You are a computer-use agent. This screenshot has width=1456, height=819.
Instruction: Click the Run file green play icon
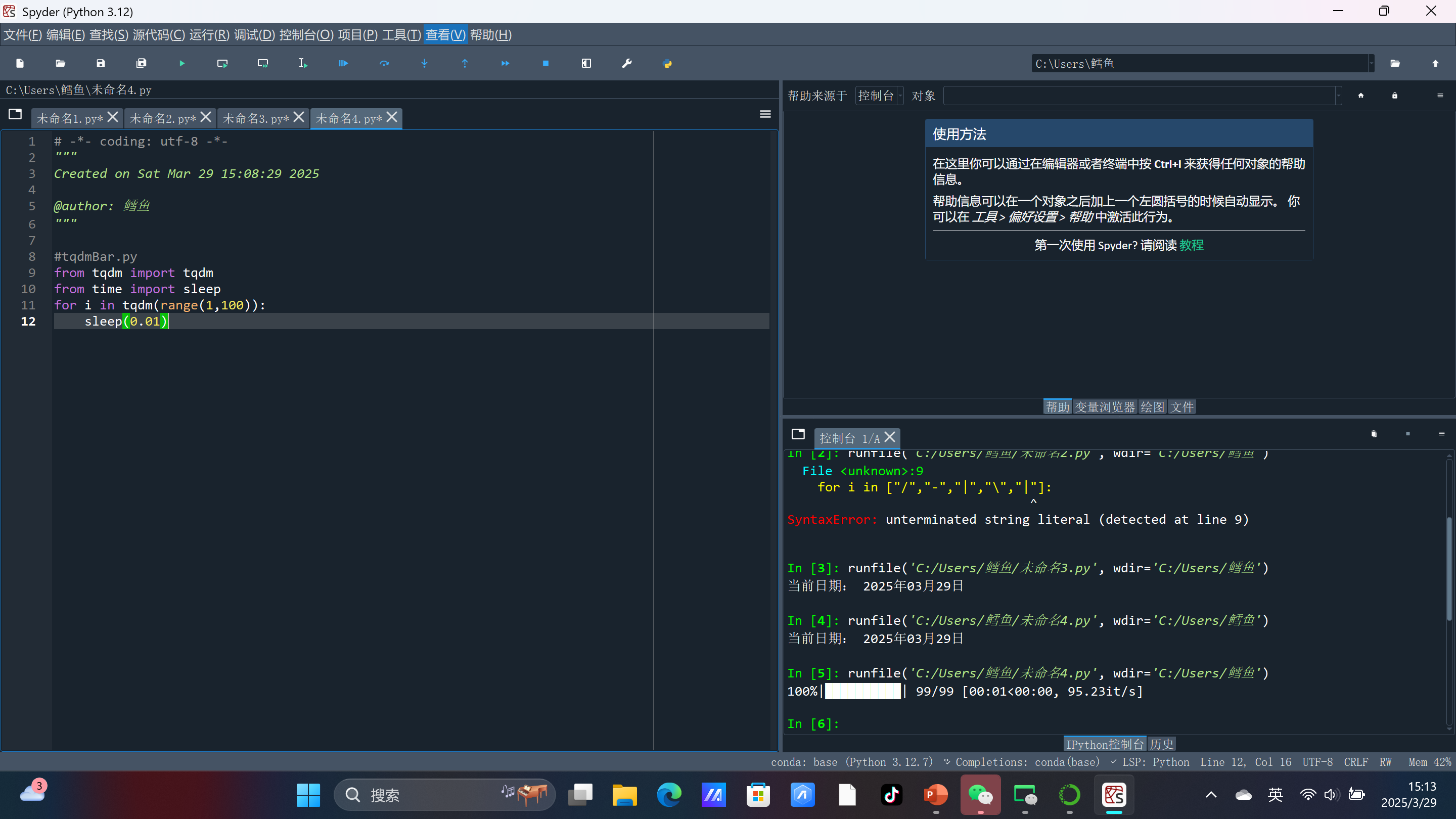[x=182, y=63]
